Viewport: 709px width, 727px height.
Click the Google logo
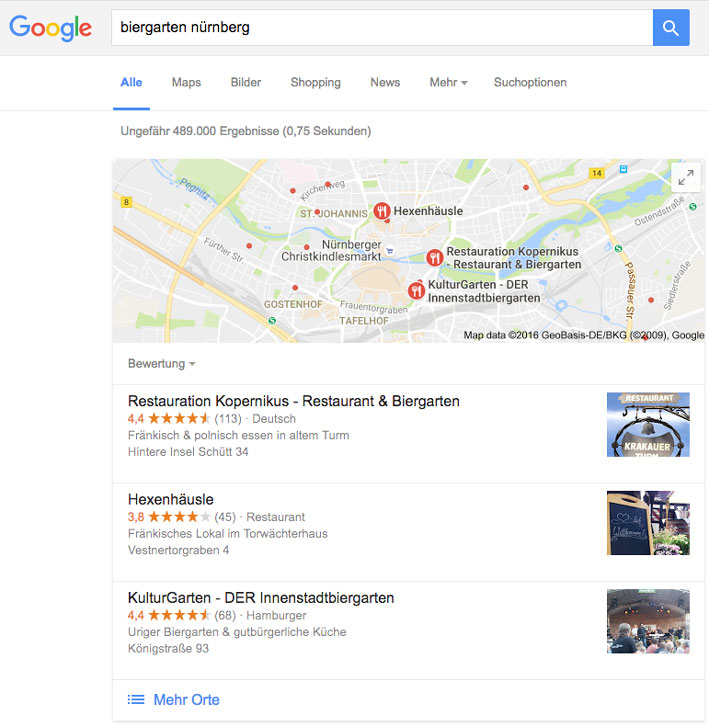pyautogui.click(x=50, y=28)
